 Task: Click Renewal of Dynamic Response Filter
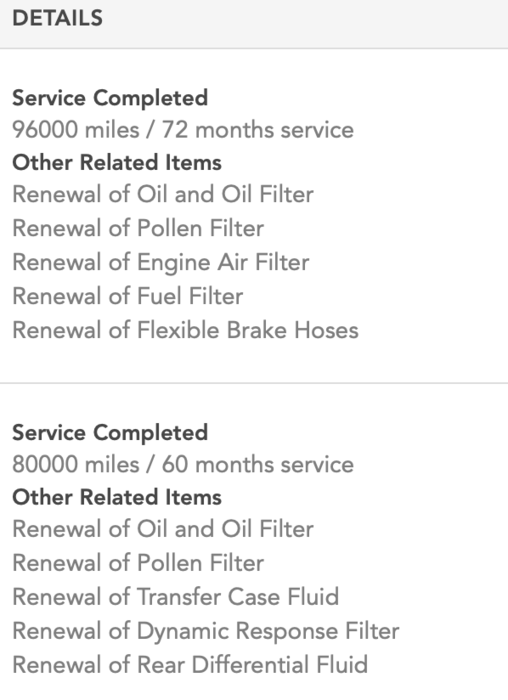click(206, 632)
